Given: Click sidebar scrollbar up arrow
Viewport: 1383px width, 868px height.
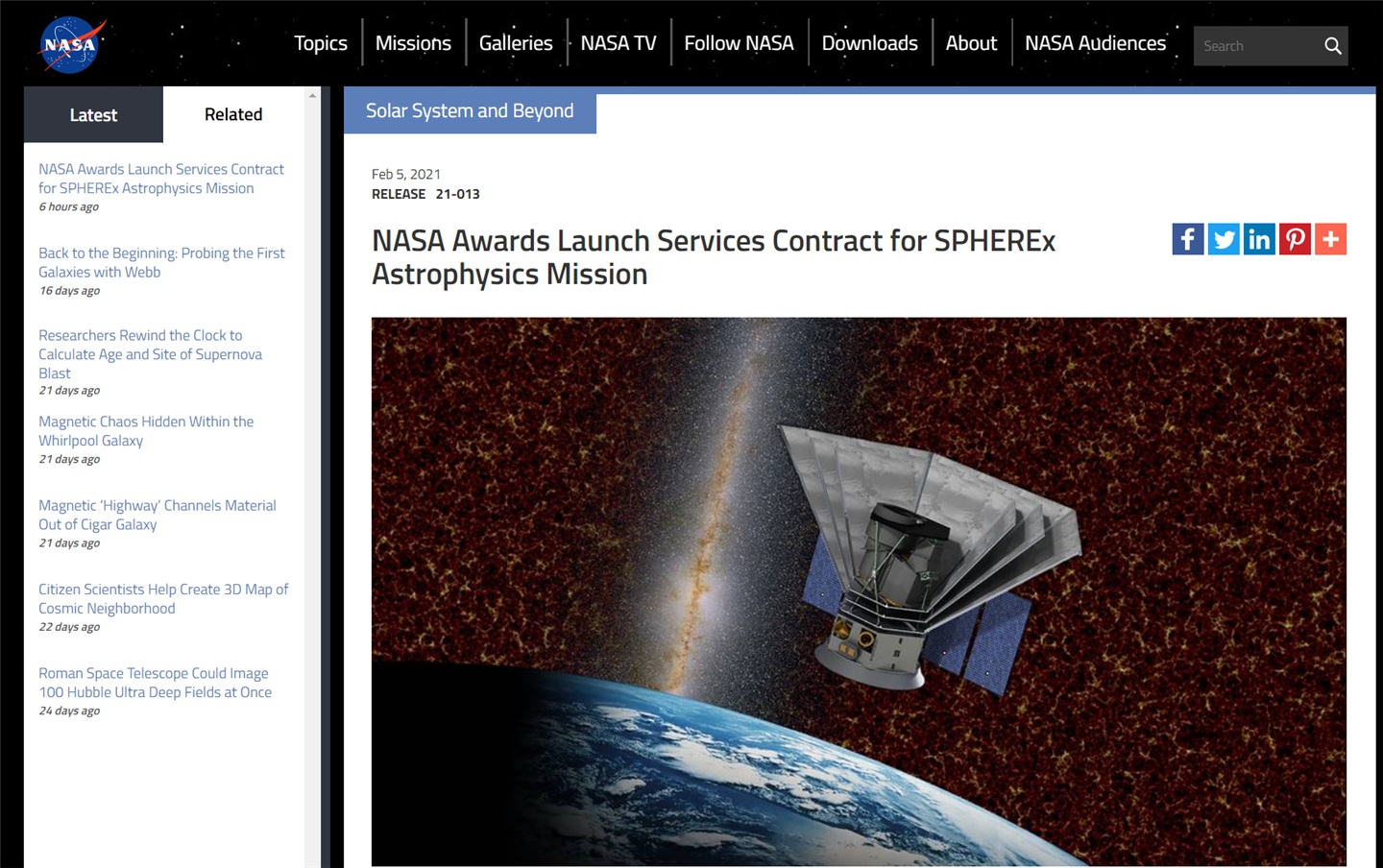Looking at the screenshot, I should coord(312,95).
